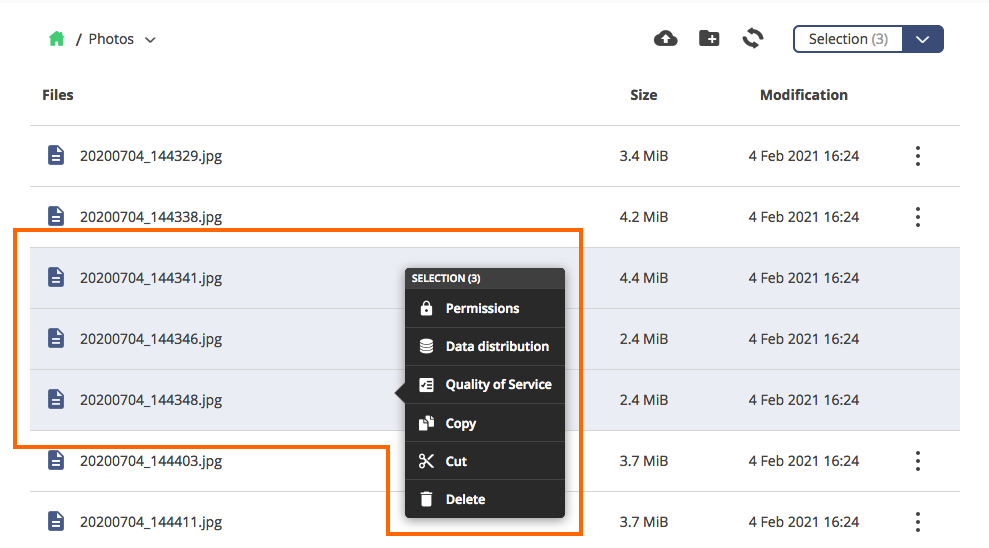This screenshot has height=548, width=989.
Task: Click the 4.2 MiB size value
Action: pos(643,217)
